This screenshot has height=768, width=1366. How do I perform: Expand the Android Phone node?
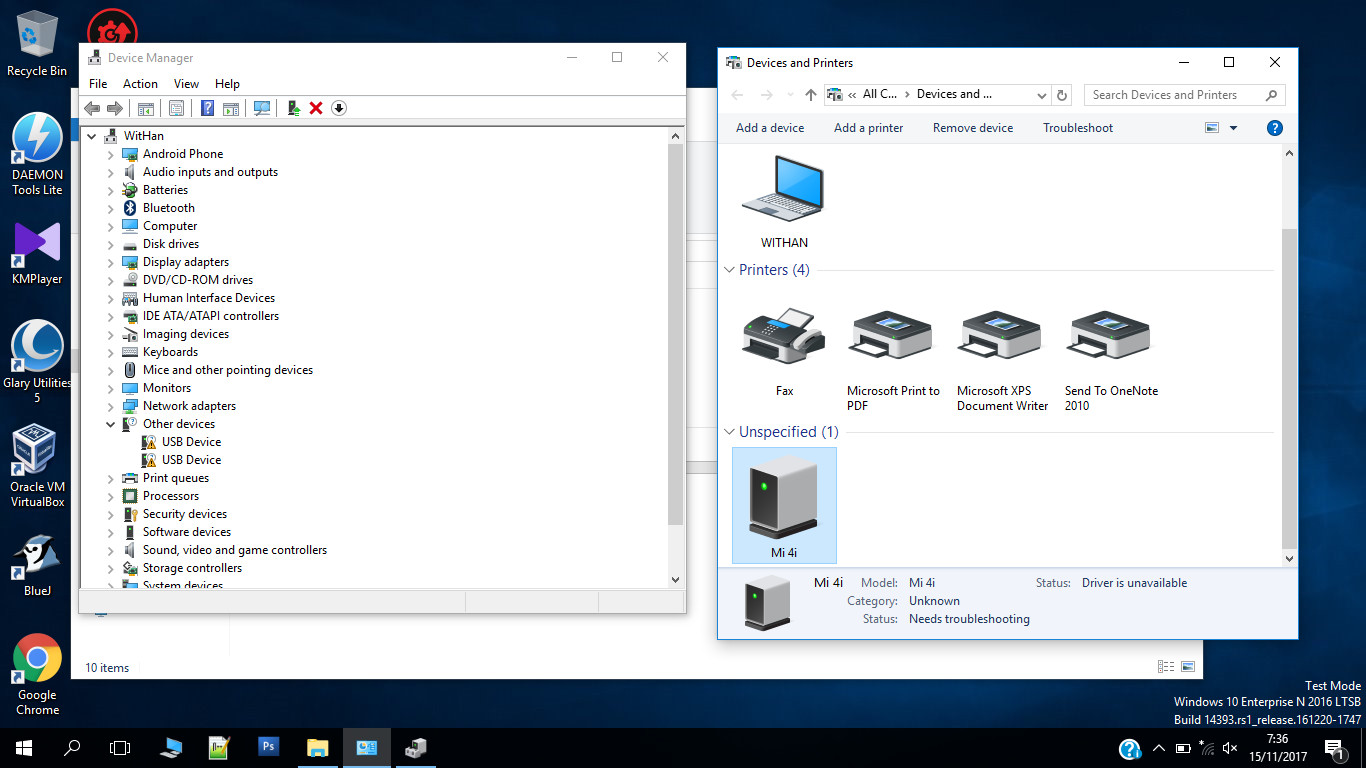click(x=111, y=154)
